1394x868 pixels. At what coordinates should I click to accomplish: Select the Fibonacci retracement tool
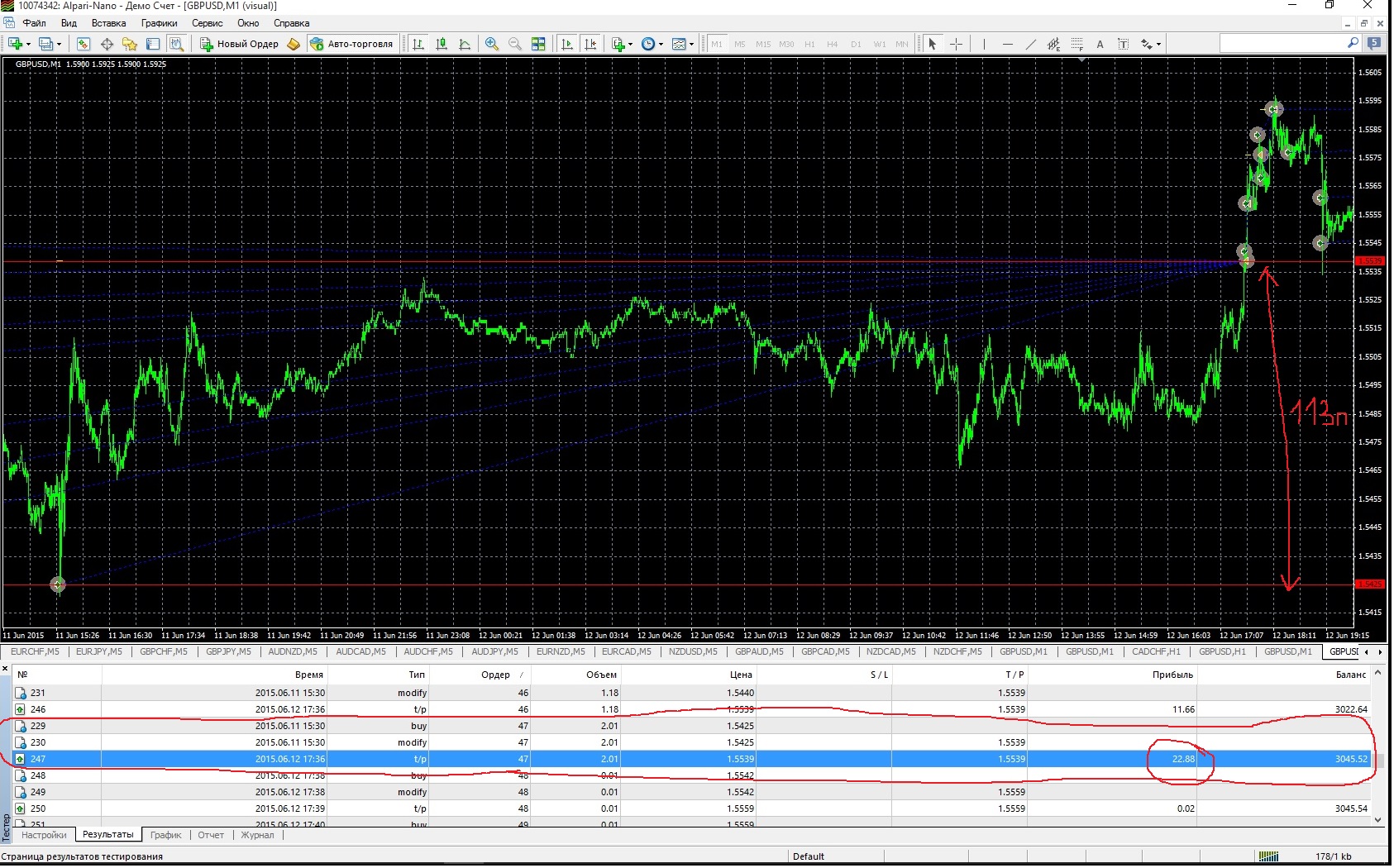(x=1077, y=44)
